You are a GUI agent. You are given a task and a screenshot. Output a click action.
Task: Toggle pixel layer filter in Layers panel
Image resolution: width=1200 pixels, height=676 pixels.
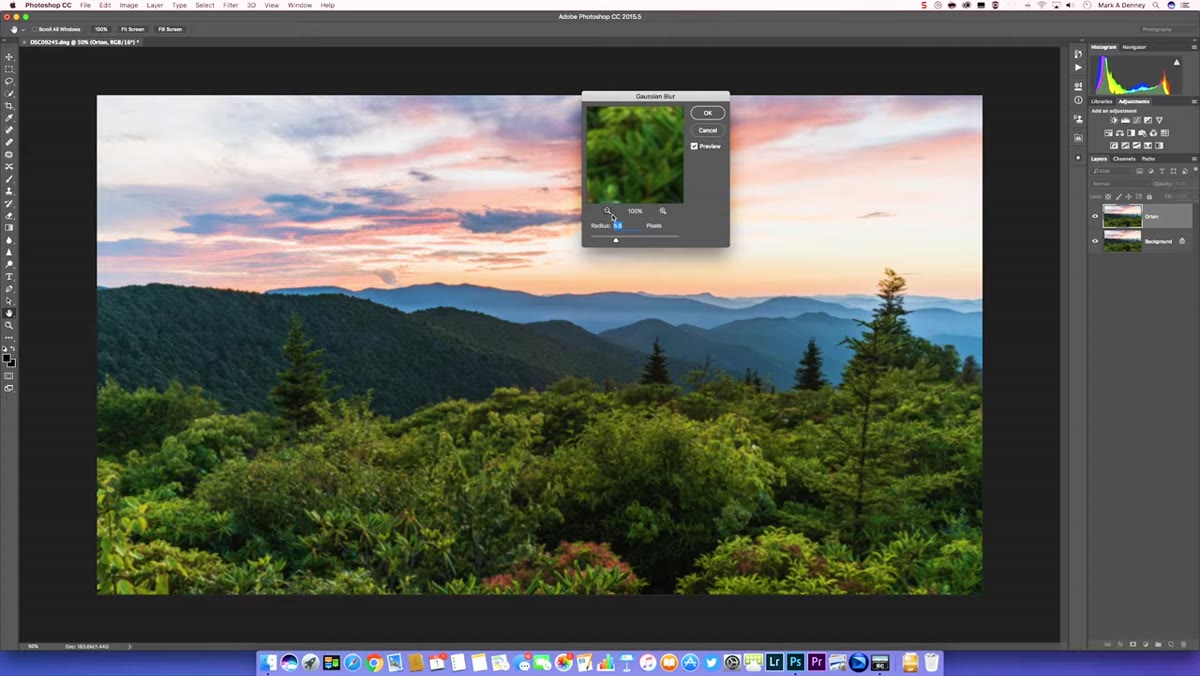(x=1139, y=171)
